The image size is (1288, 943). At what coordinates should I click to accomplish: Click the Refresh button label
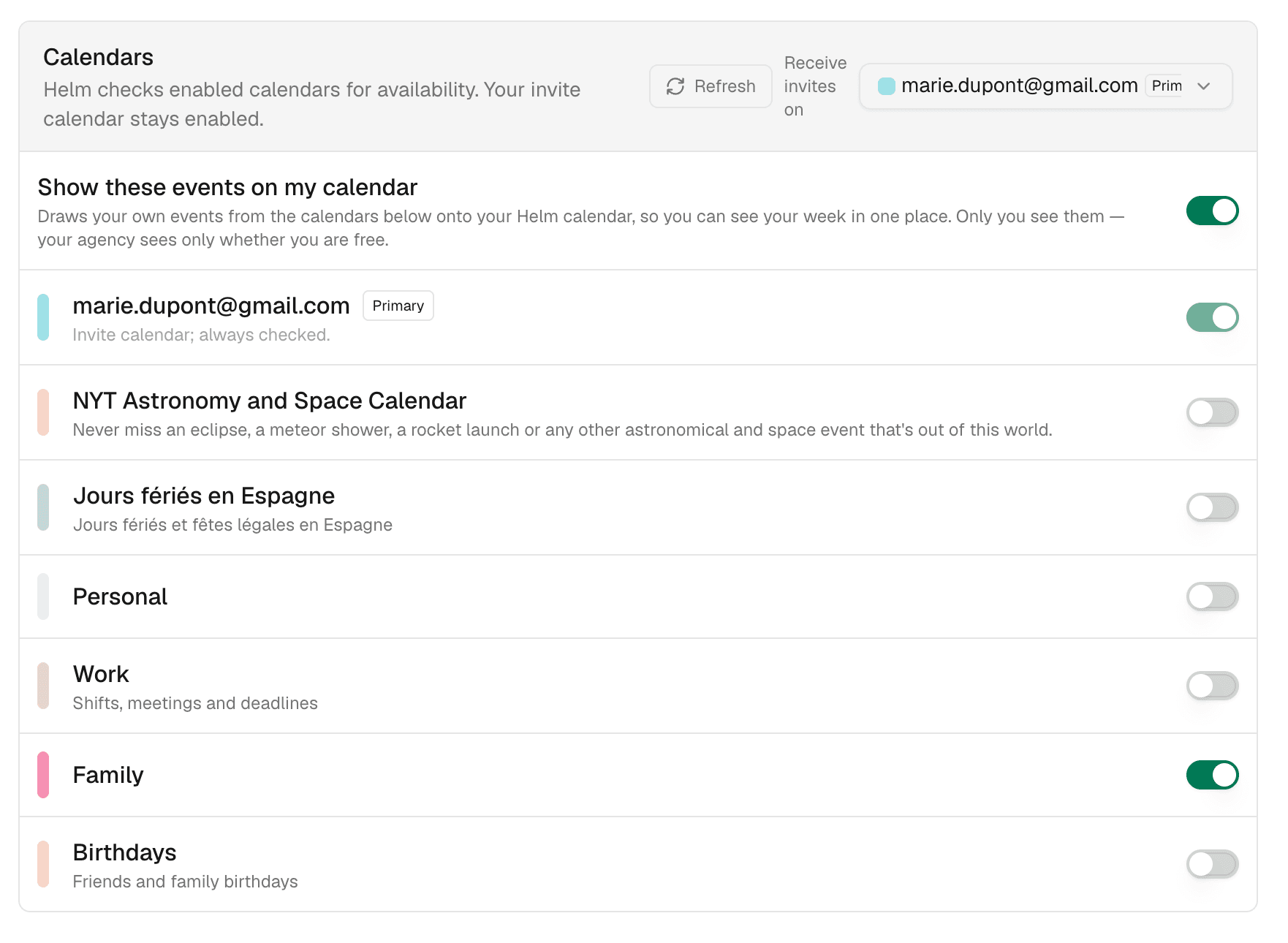point(724,86)
